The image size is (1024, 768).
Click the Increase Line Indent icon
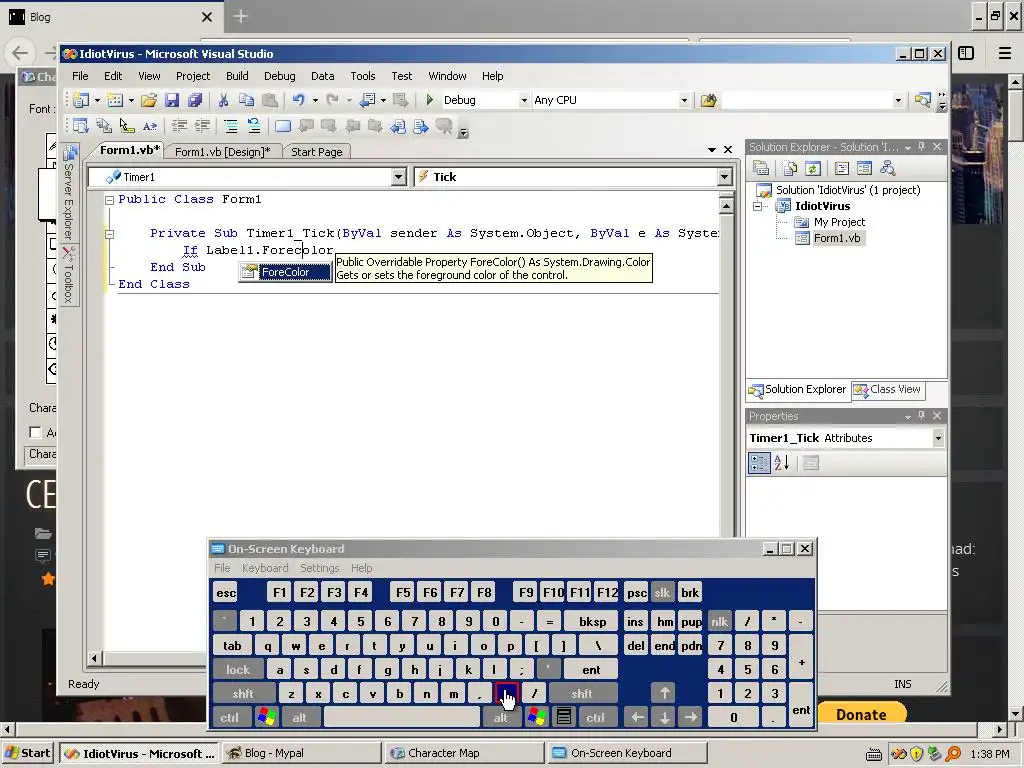coord(202,125)
